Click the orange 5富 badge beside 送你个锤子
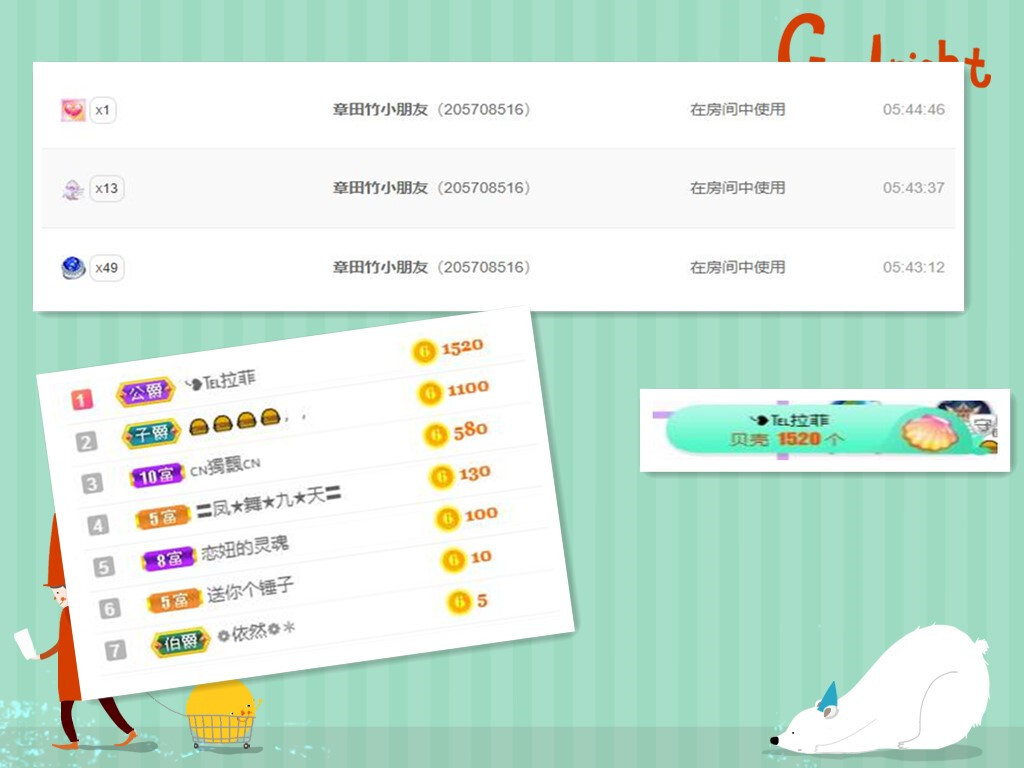This screenshot has width=1024, height=768. coord(174,600)
